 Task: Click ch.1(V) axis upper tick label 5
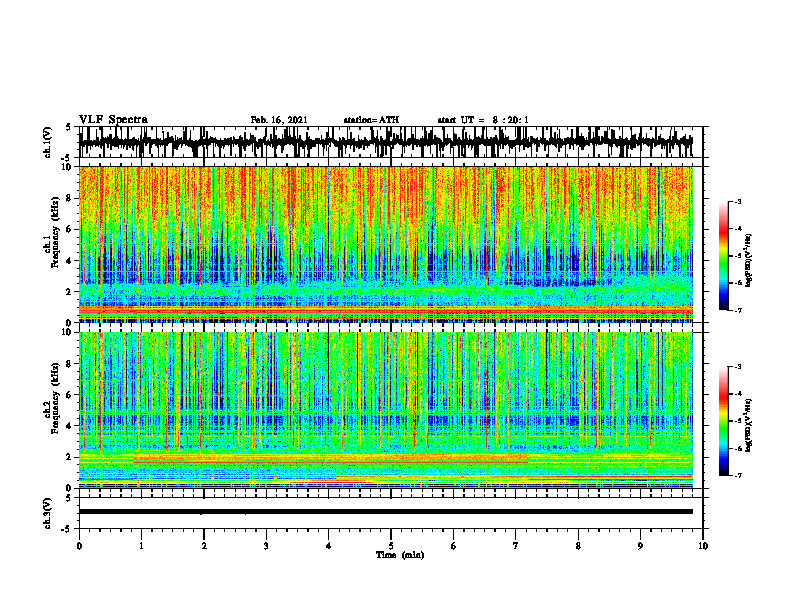[x=68, y=127]
